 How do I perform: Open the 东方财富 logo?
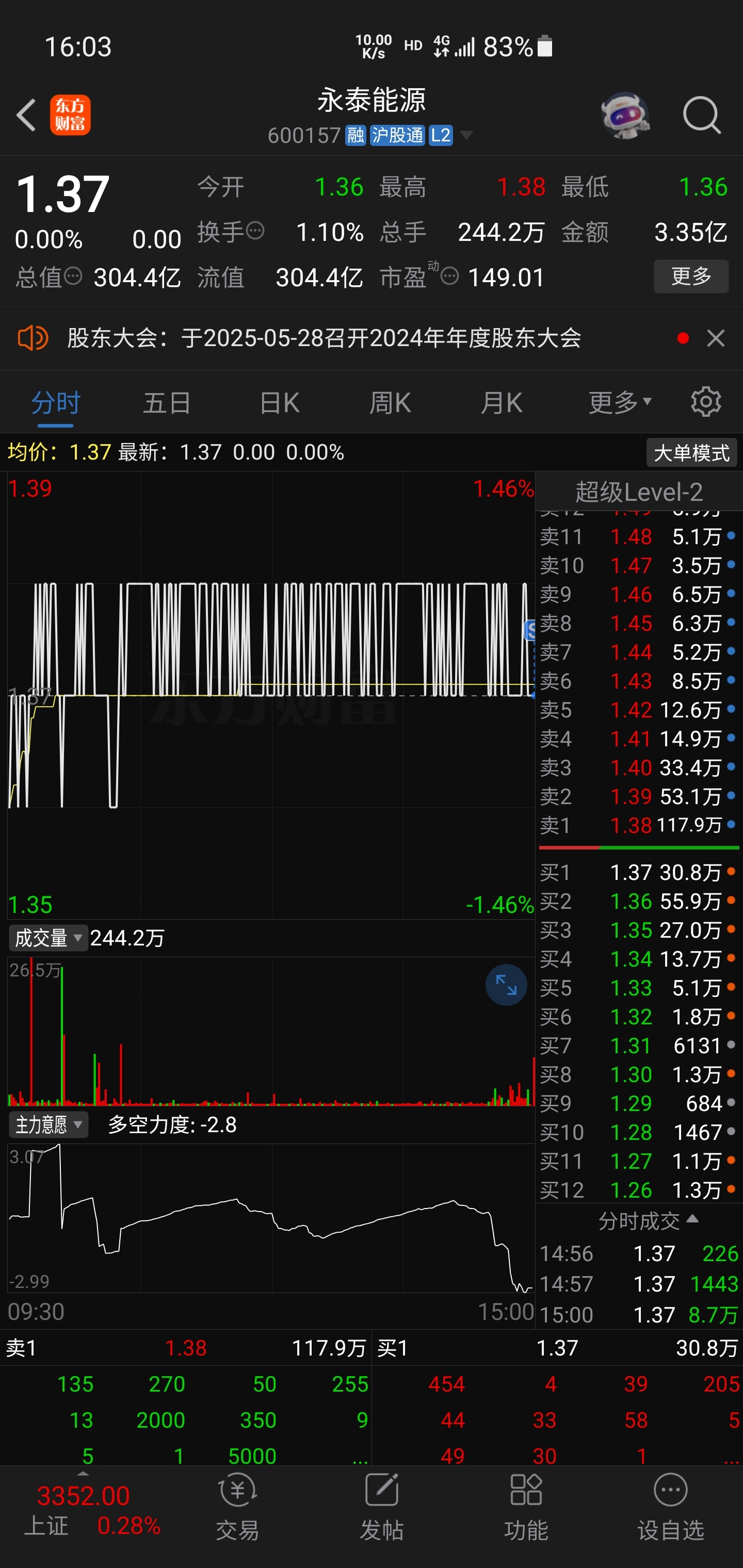70,115
